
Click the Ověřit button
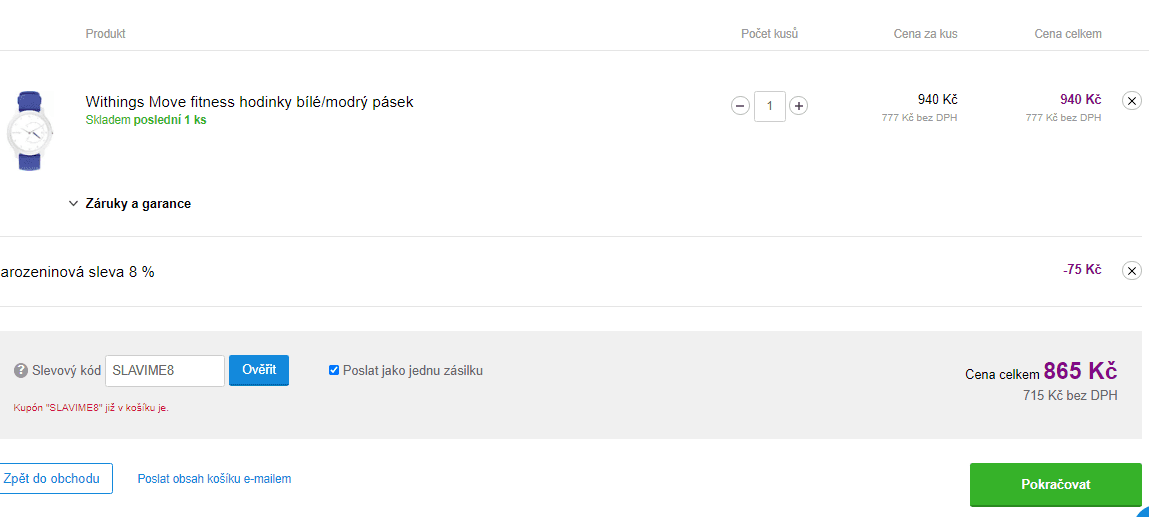point(259,370)
